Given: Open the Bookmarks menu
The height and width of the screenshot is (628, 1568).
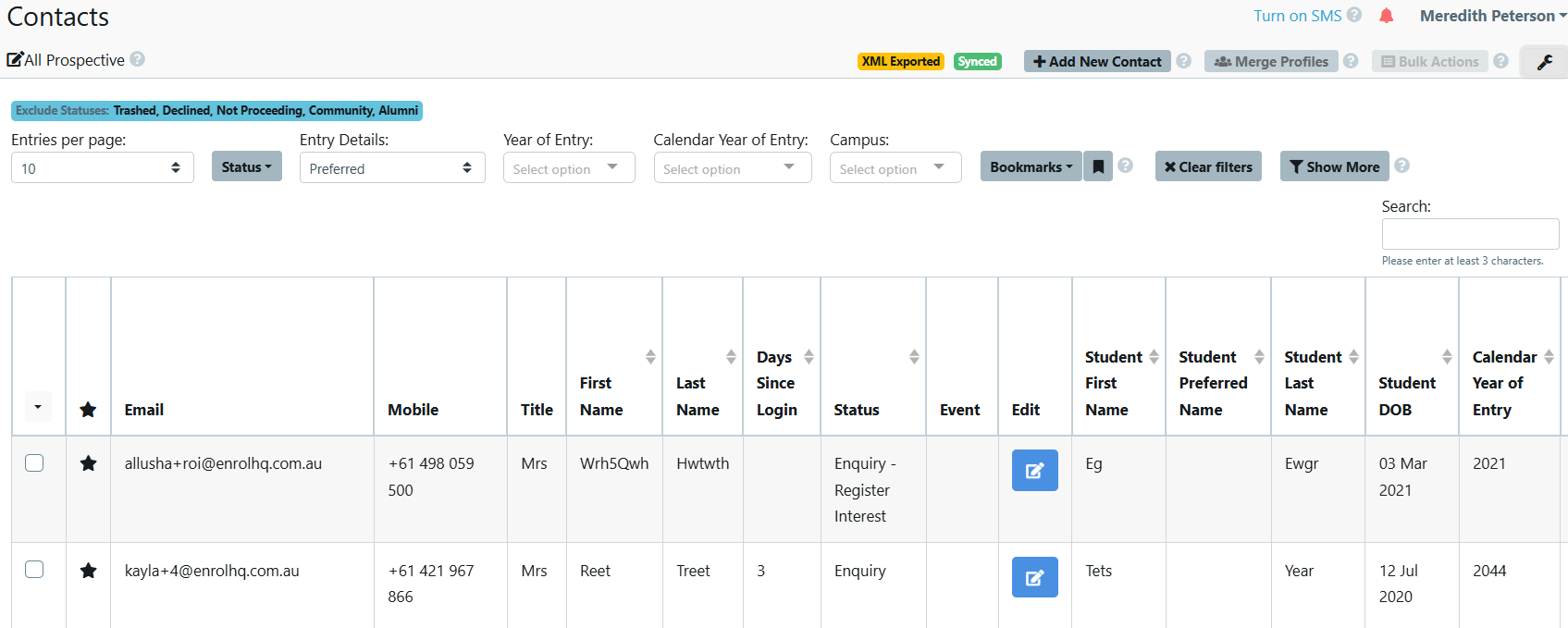Looking at the screenshot, I should click(1030, 166).
